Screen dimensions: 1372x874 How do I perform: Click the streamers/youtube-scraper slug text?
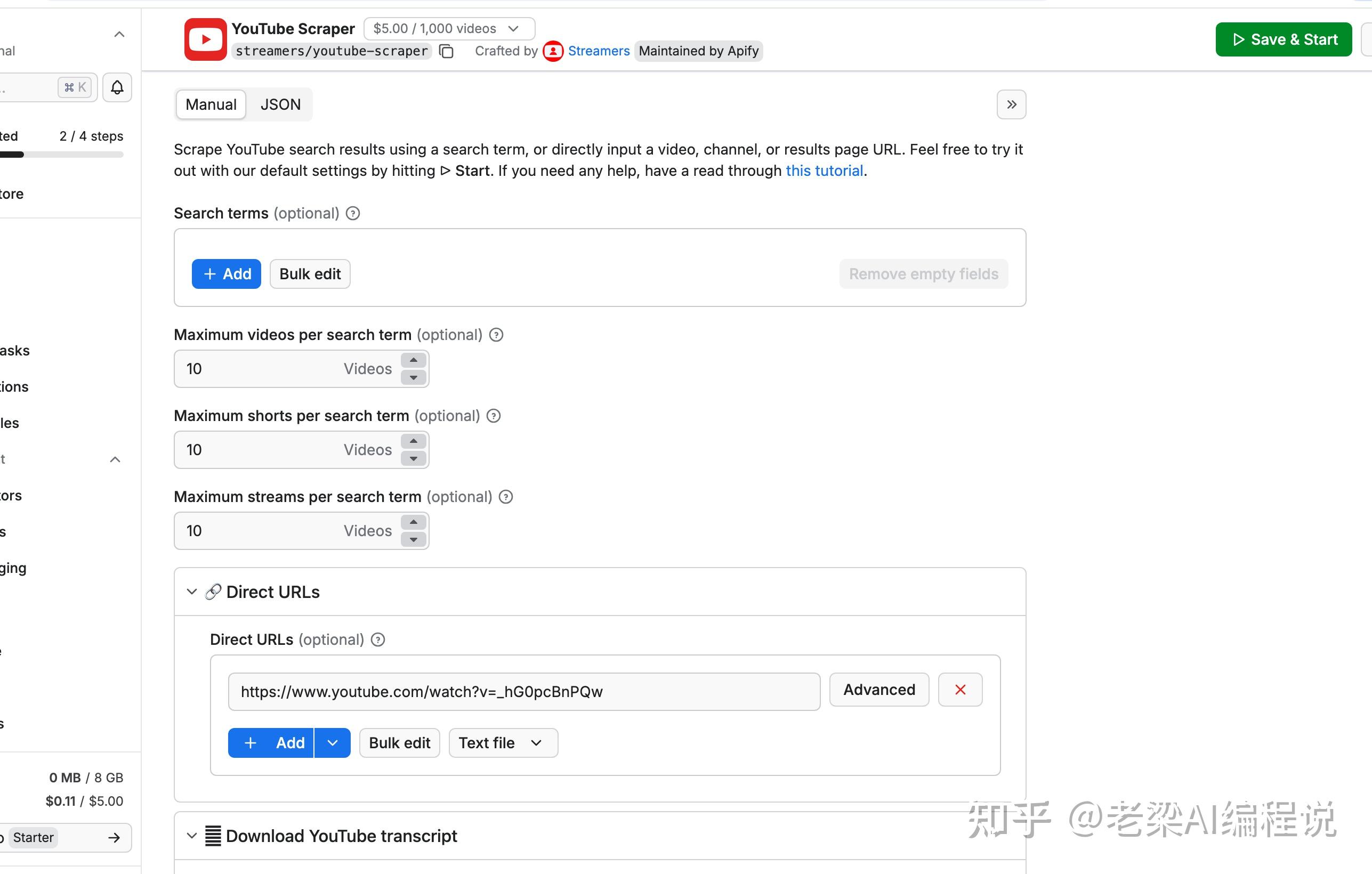point(332,51)
